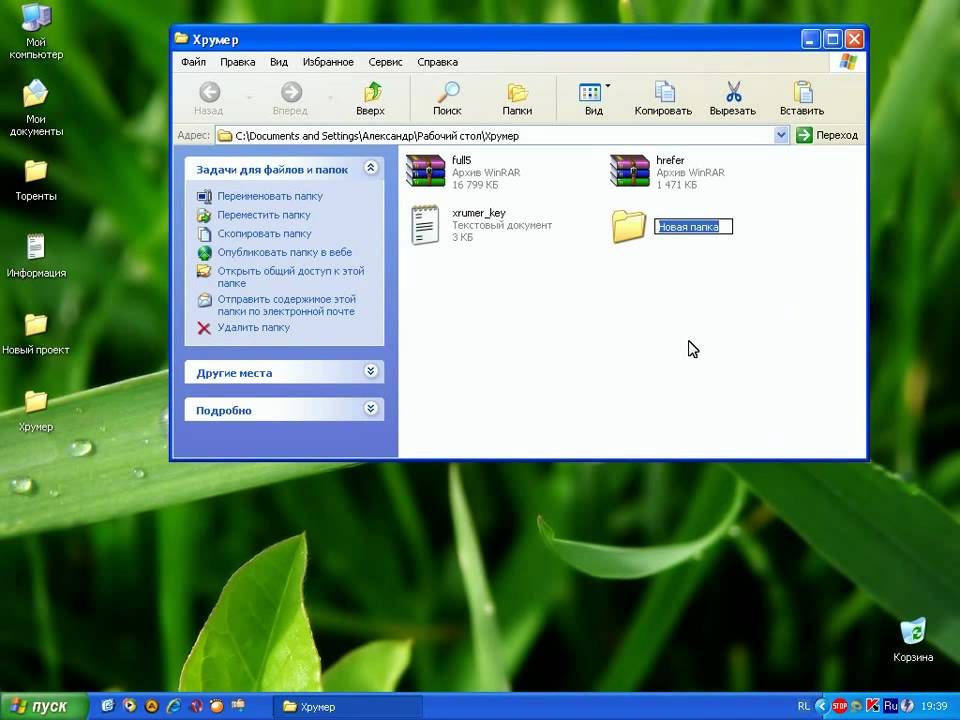Viewport: 960px width, 720px height.
Task: Click the Копировать toolbar icon
Action: pyautogui.click(x=664, y=92)
